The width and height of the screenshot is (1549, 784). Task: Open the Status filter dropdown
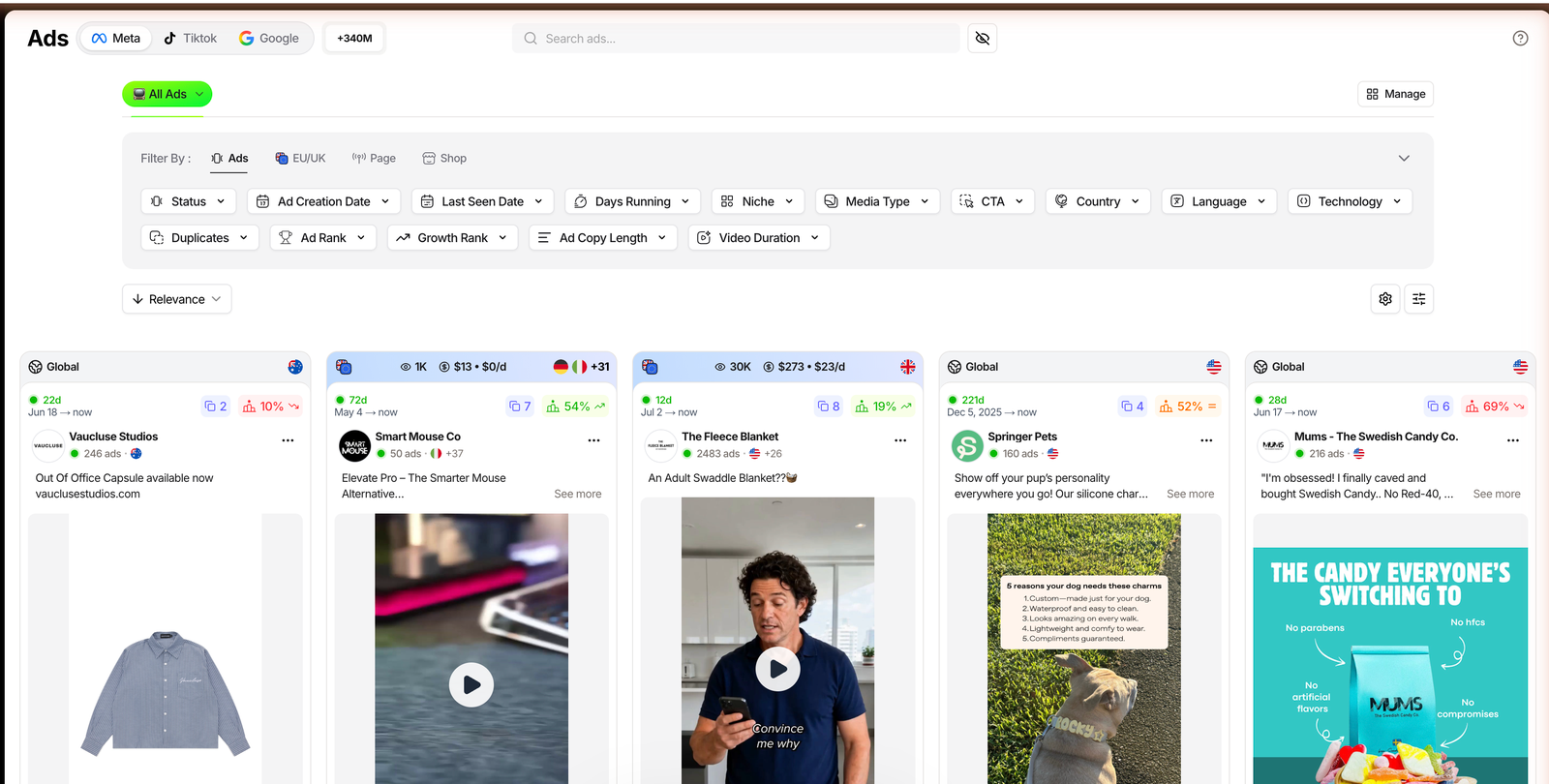(189, 201)
